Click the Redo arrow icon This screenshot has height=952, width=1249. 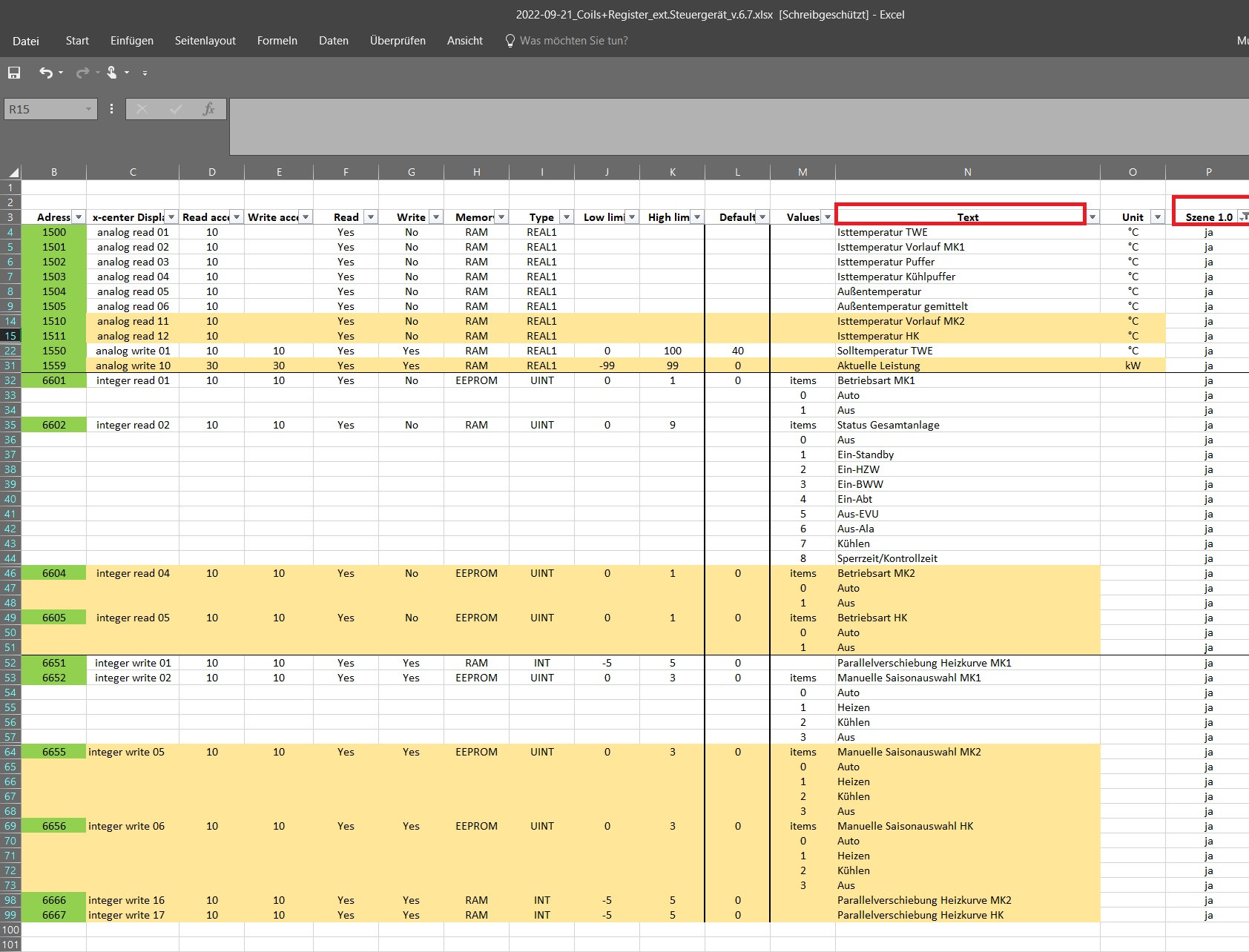82,73
